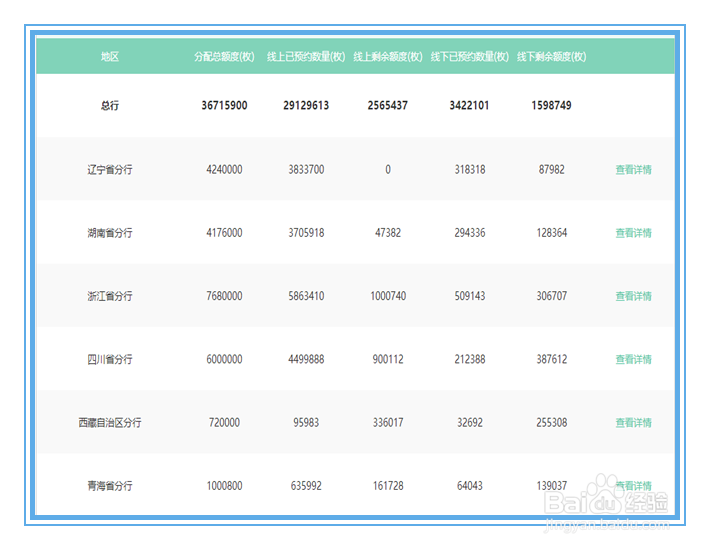Open 查看详情 link for 青海省分行
Image resolution: width=710 pixels, height=550 pixels.
click(633, 486)
